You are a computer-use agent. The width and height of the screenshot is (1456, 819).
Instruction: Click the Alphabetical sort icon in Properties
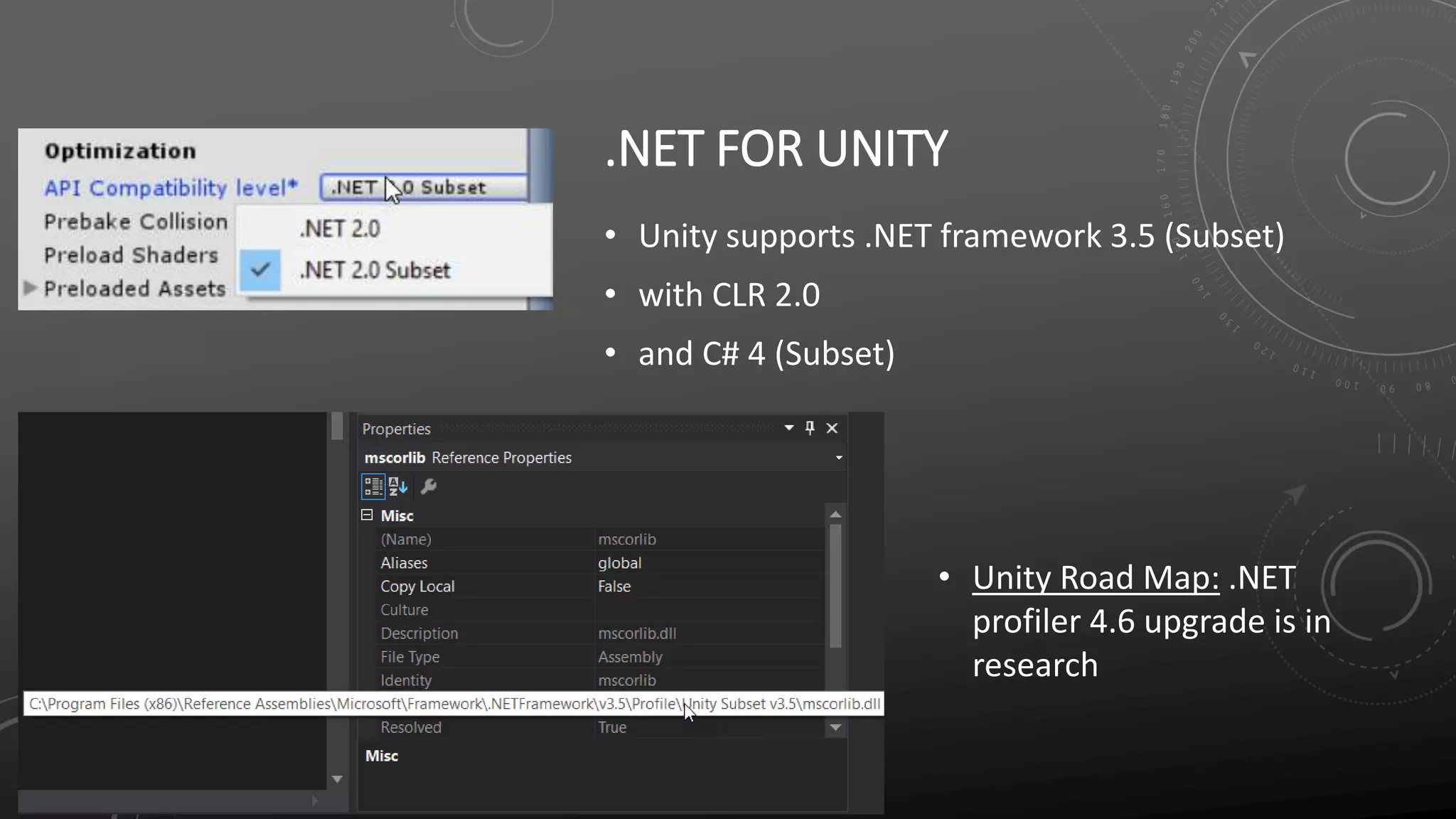pos(398,486)
